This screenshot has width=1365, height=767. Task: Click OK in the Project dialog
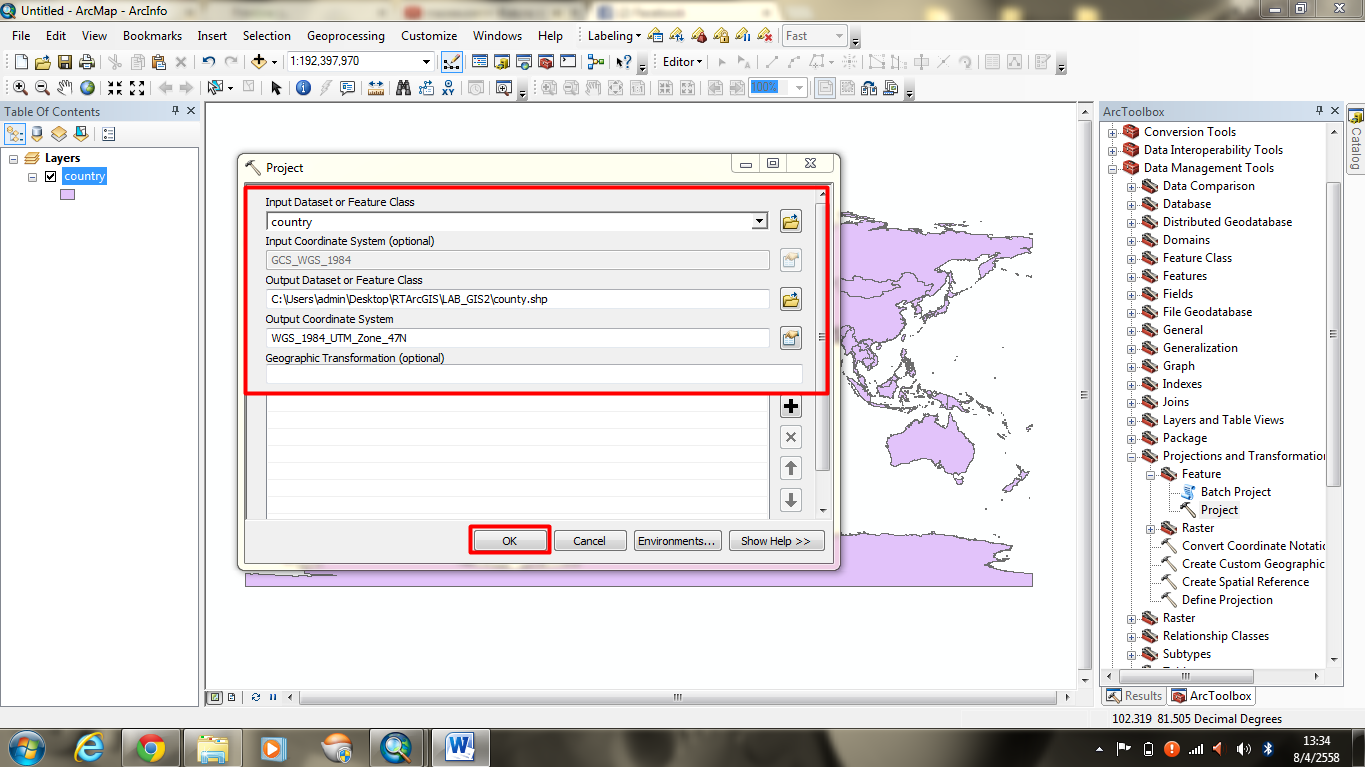click(509, 541)
